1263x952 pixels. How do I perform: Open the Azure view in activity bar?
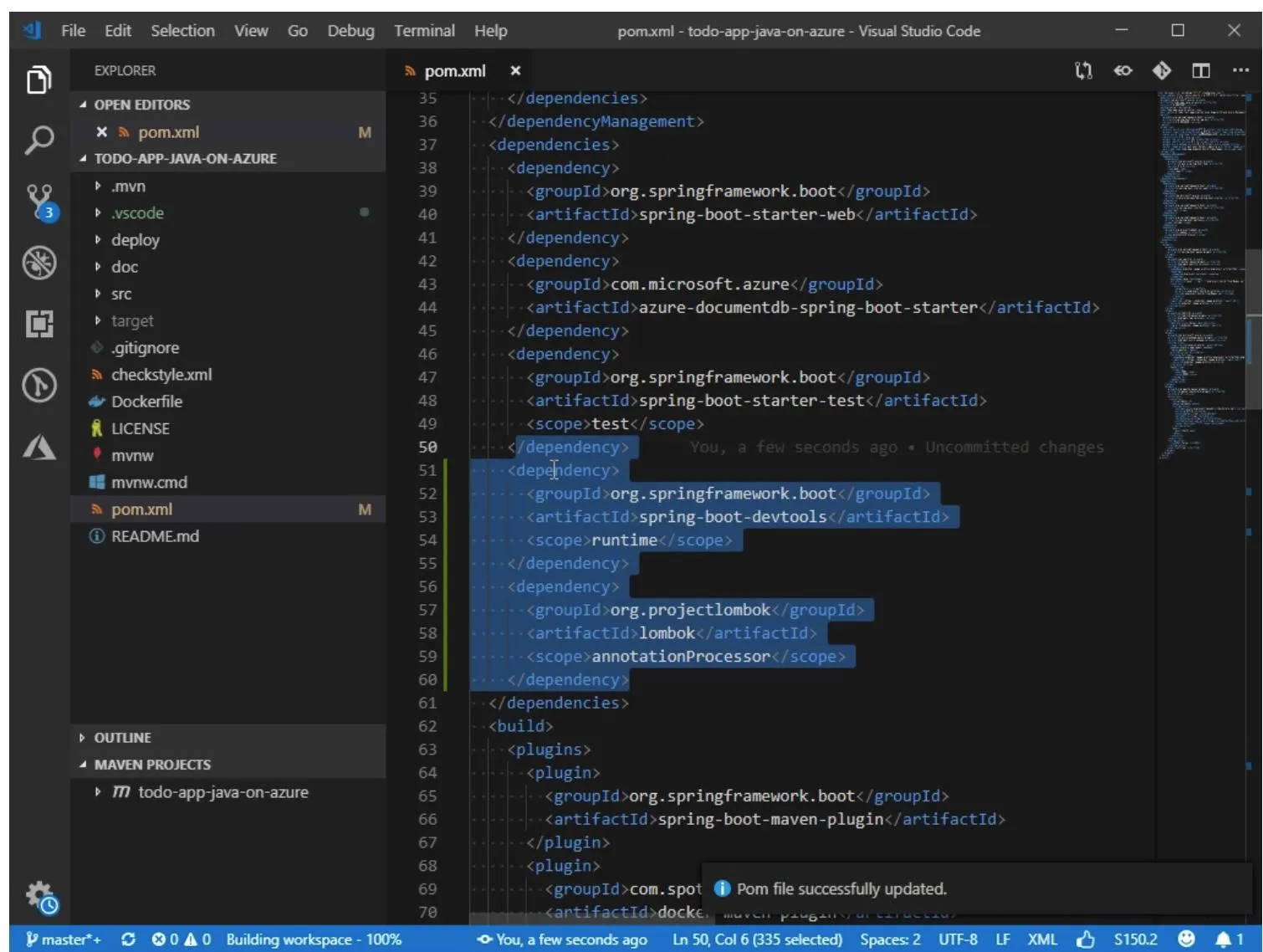coord(39,448)
